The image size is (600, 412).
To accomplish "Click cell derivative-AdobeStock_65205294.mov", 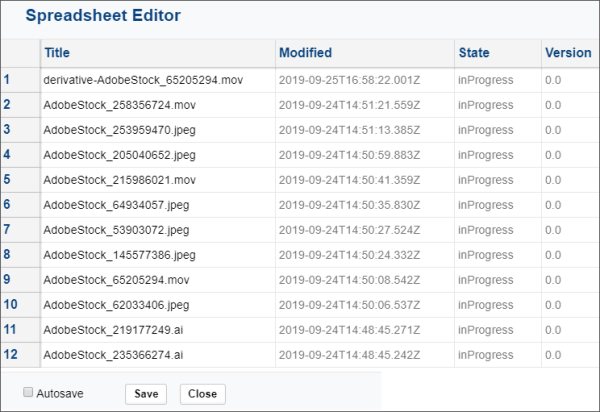I will click(158, 80).
